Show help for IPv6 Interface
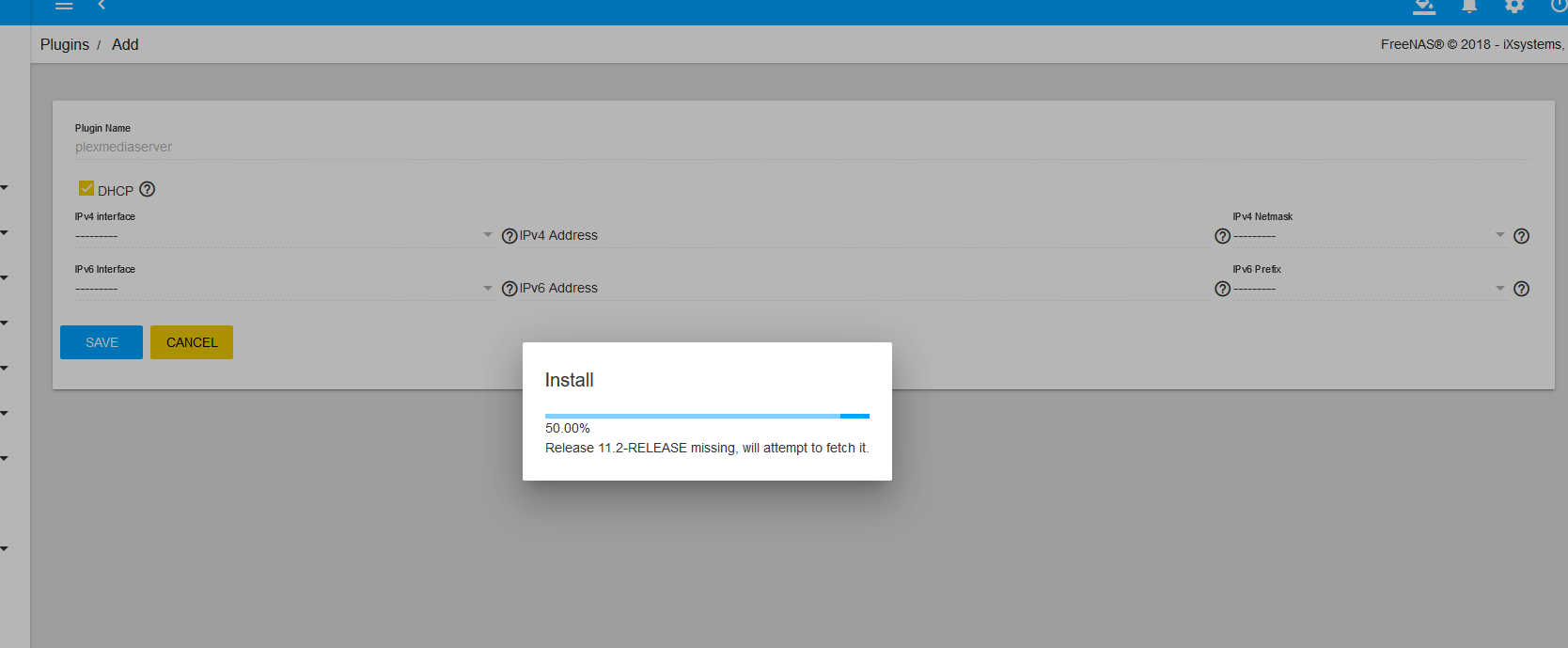Screen dimensions: 1568x648 (x=510, y=289)
